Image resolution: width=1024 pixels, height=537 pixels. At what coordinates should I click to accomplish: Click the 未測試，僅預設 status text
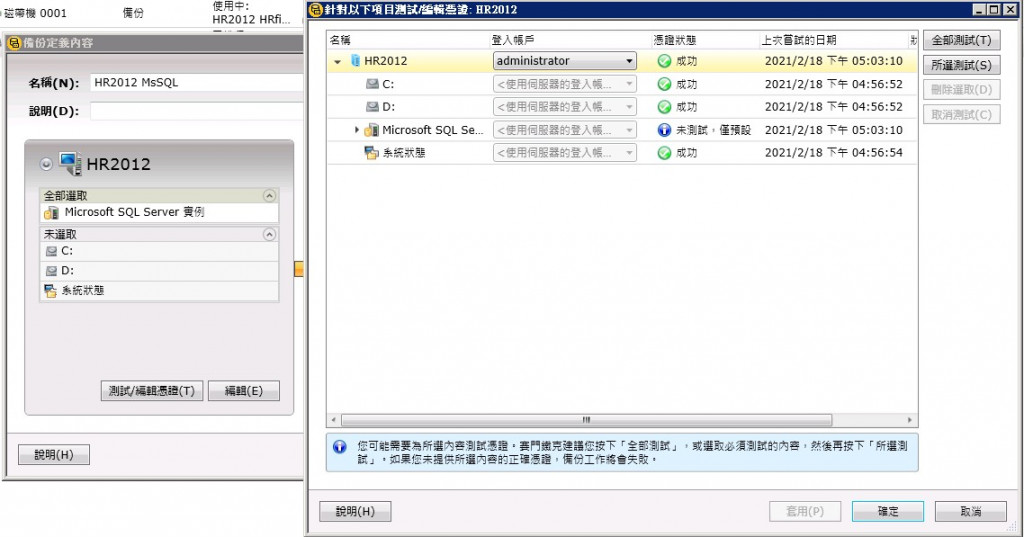click(x=713, y=130)
